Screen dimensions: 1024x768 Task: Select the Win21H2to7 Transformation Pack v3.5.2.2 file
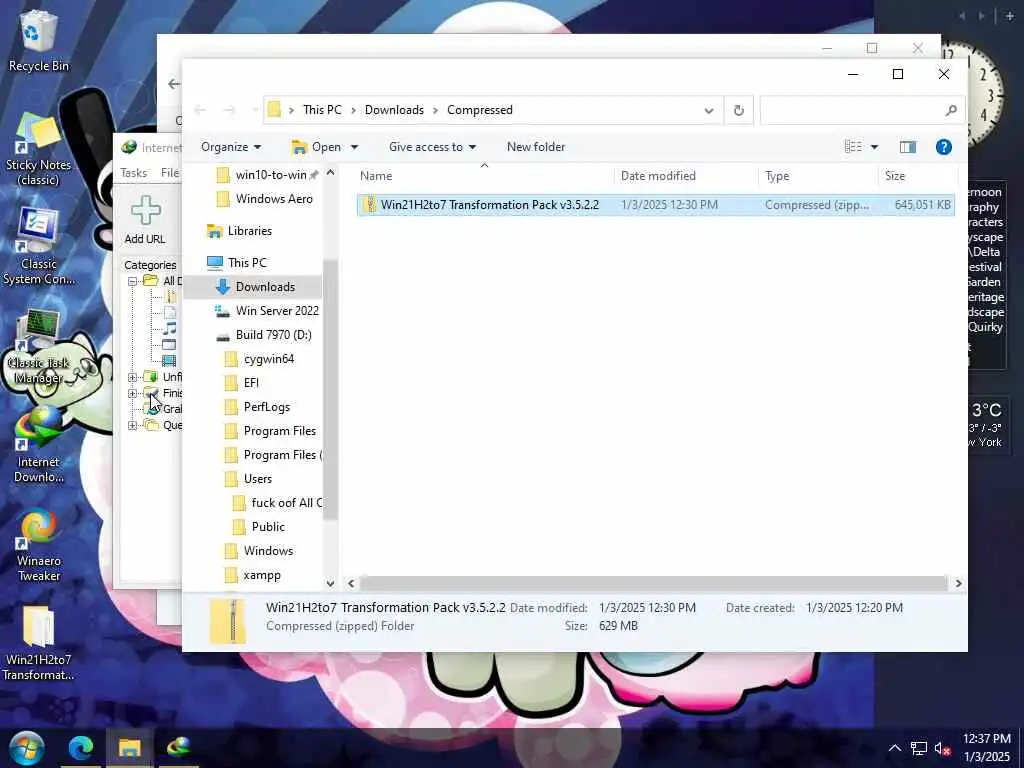point(656,204)
